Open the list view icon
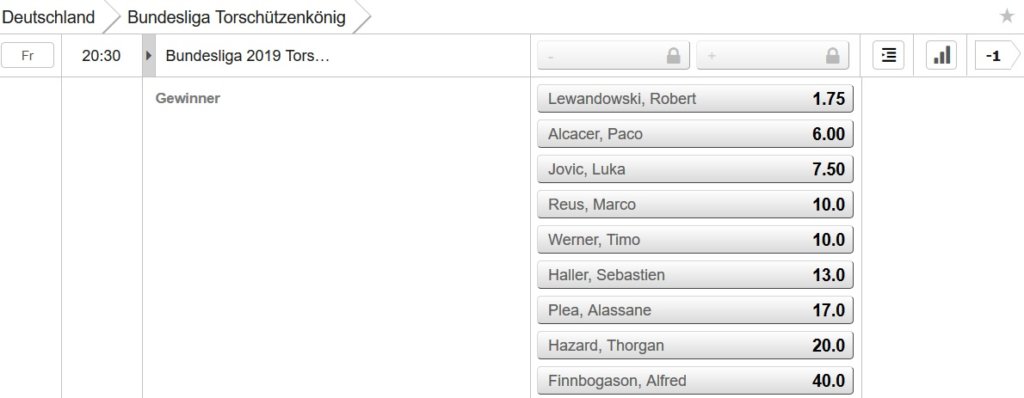The width and height of the screenshot is (1024, 398). tap(888, 56)
